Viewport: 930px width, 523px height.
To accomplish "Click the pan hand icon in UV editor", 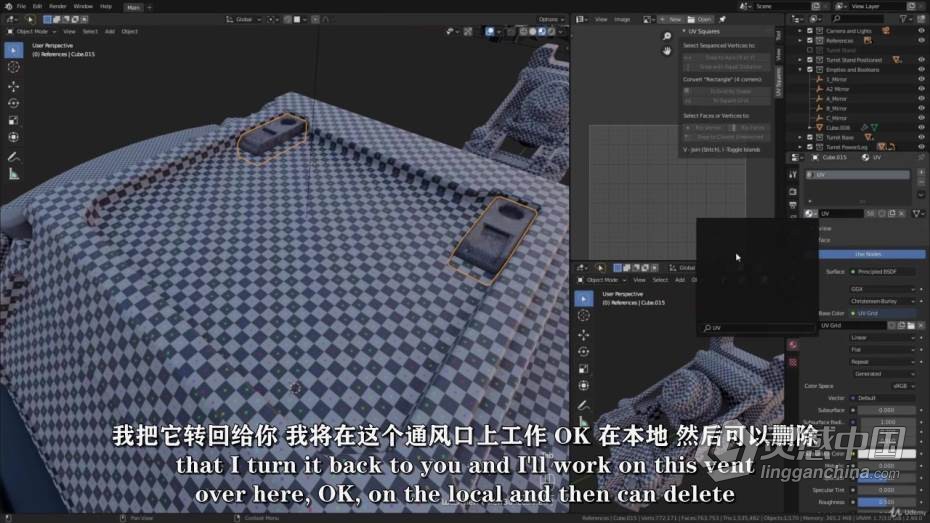I will click(x=667, y=51).
